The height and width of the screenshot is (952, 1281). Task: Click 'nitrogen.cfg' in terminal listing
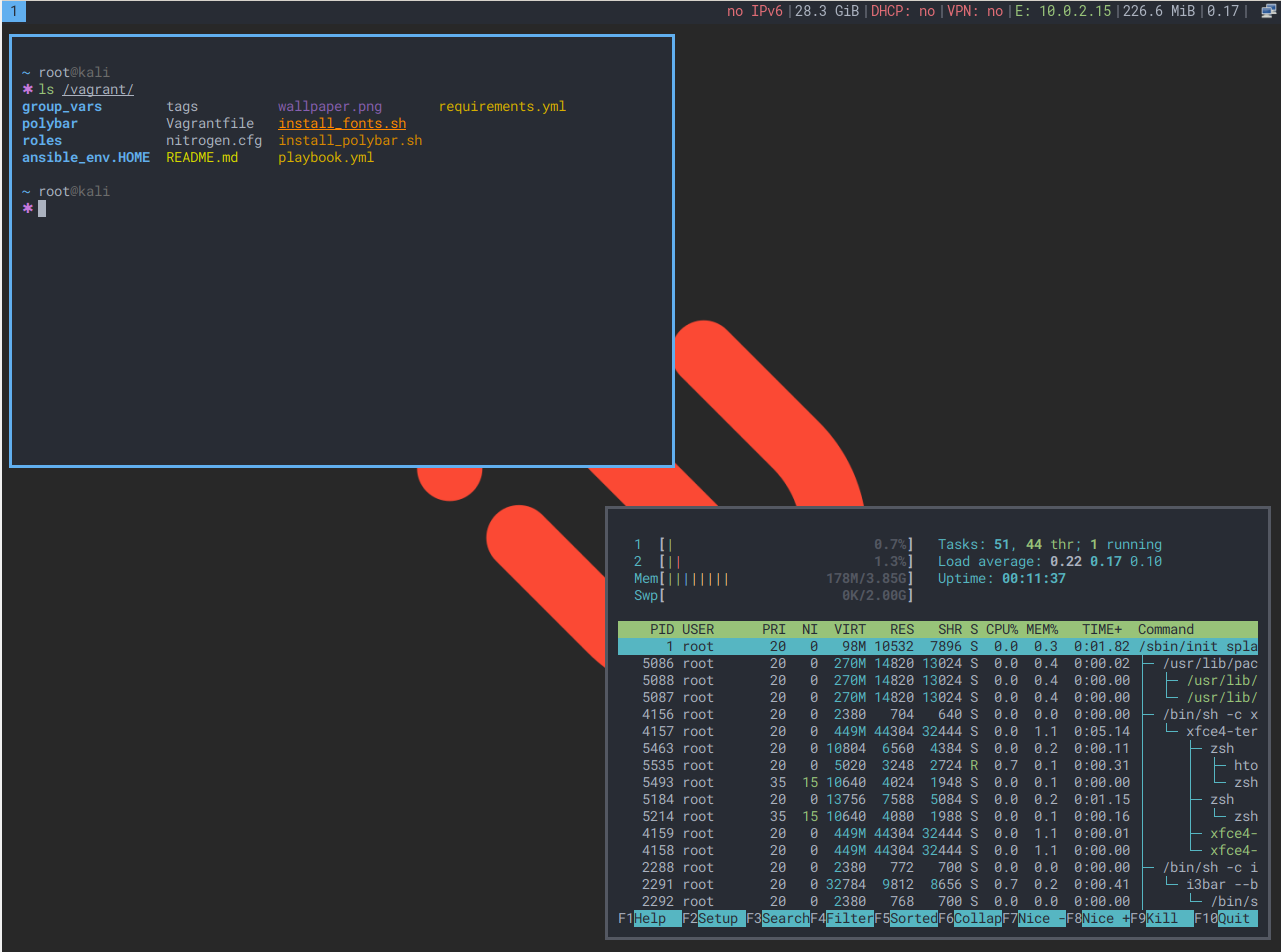pyautogui.click(x=214, y=140)
